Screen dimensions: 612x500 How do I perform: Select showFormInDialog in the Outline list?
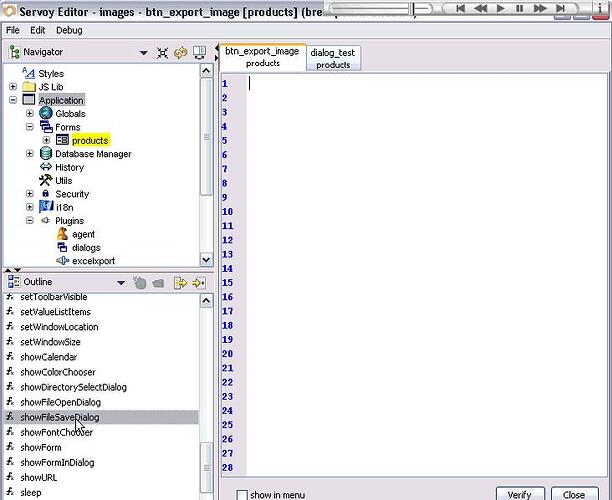[x=101, y=463]
